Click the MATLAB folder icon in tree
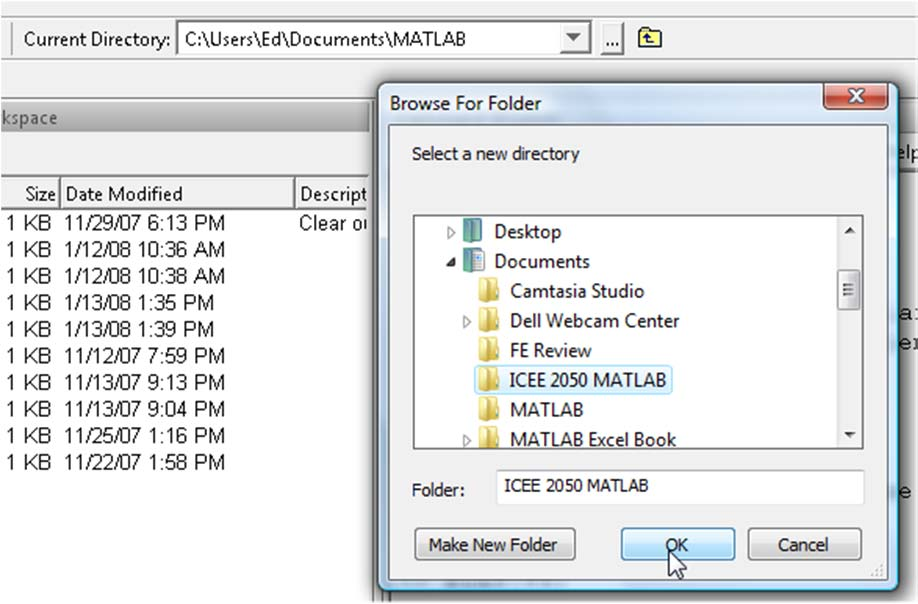 click(x=488, y=409)
